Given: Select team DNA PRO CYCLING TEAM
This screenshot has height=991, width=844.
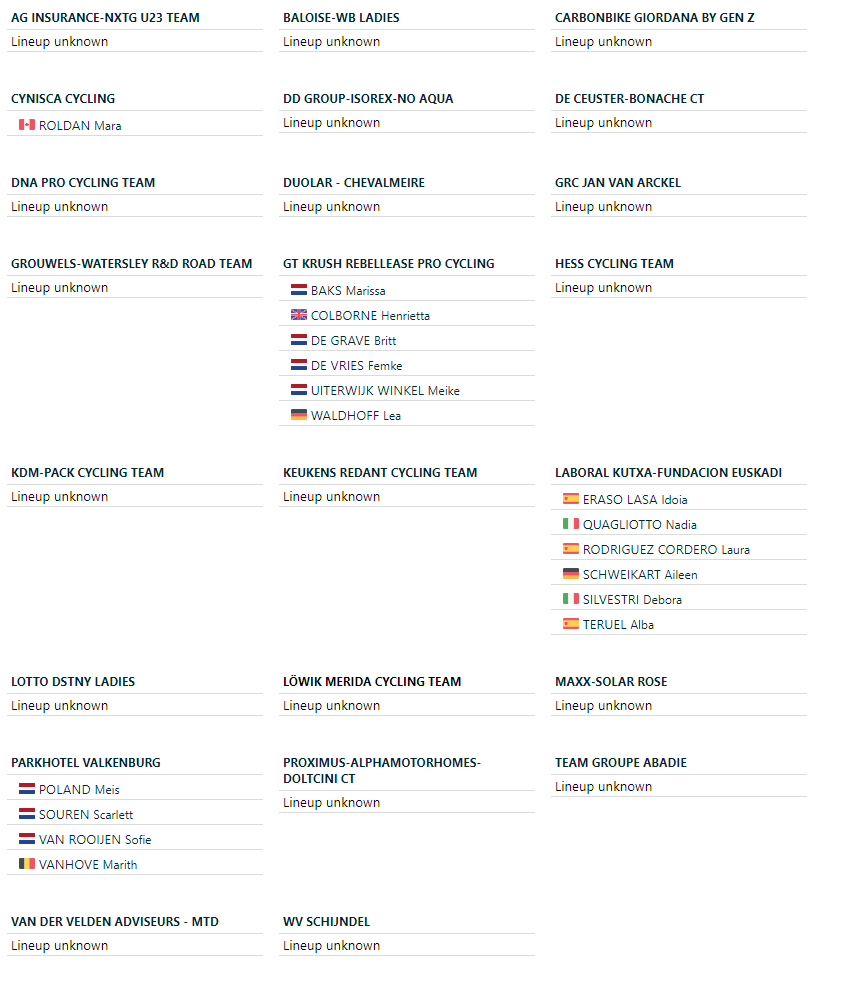Looking at the screenshot, I should tap(83, 183).
